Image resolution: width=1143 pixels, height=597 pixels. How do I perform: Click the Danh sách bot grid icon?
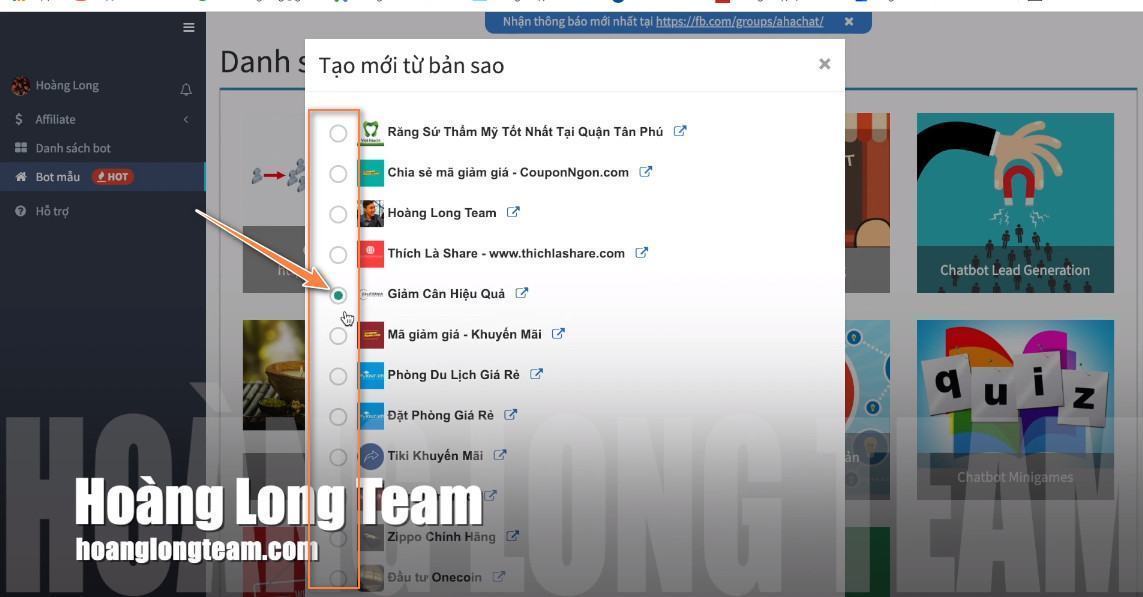20,148
